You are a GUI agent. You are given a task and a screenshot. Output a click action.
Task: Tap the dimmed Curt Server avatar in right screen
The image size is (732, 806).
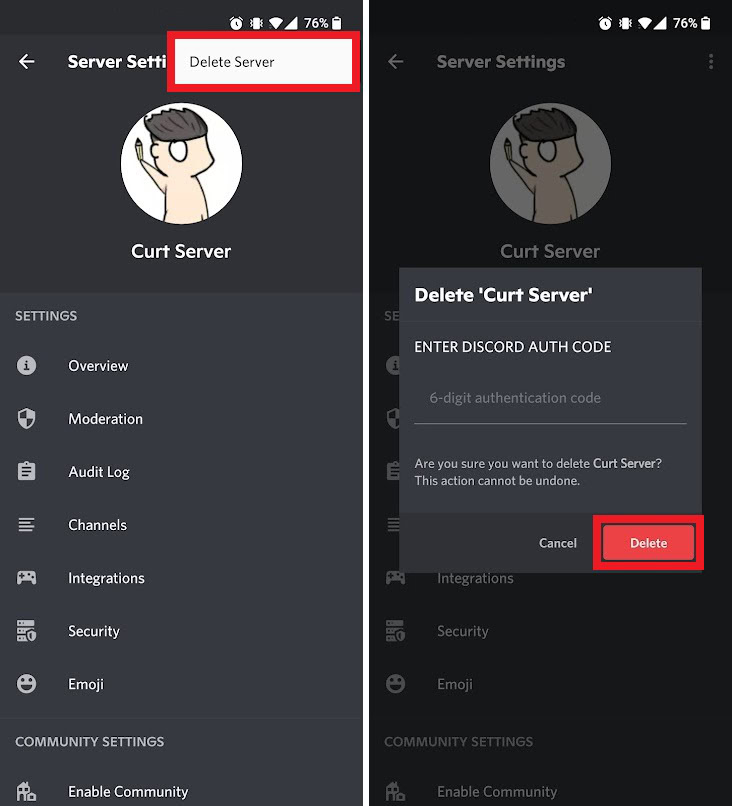(550, 163)
